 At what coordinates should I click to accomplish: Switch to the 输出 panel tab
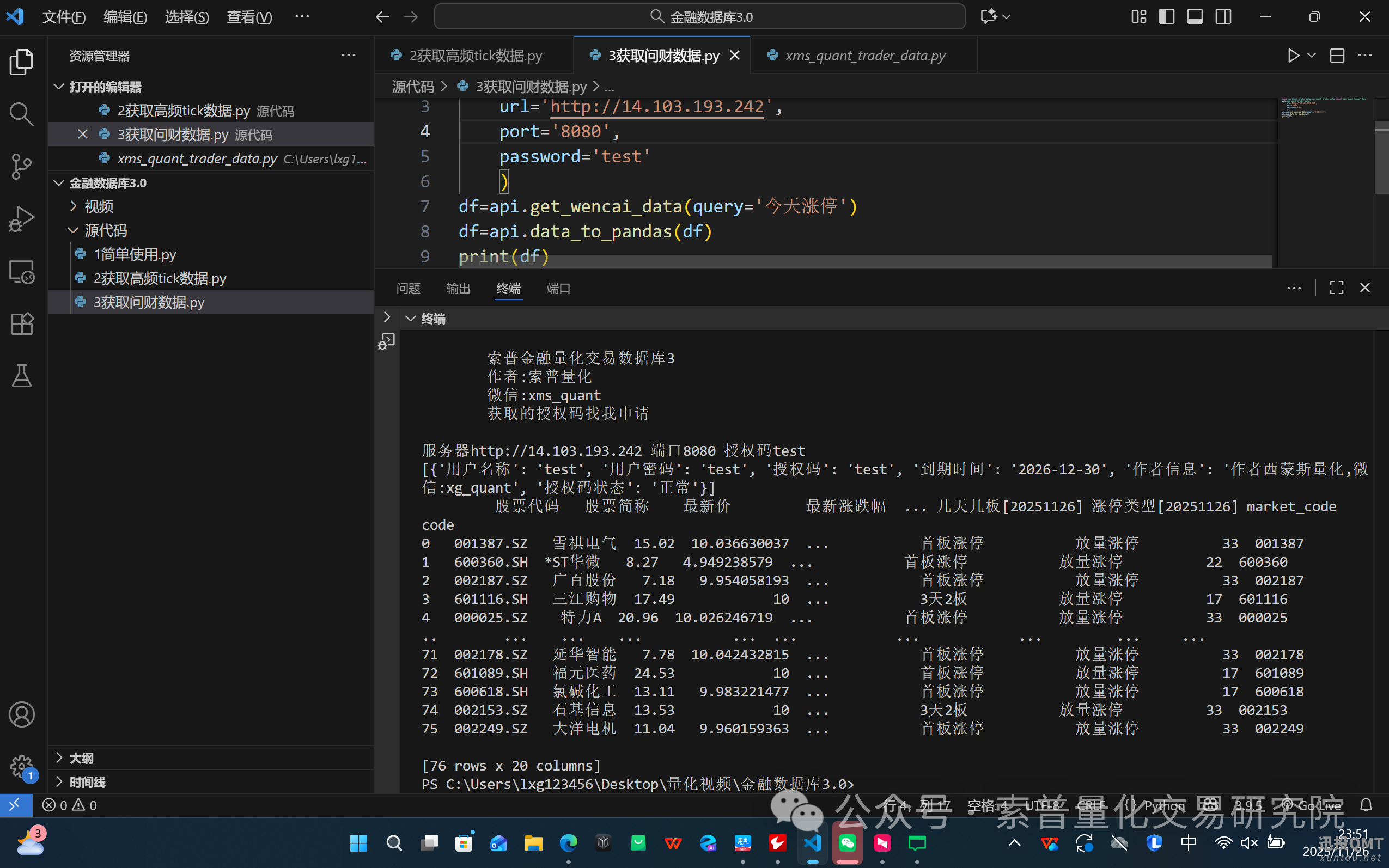[x=458, y=288]
